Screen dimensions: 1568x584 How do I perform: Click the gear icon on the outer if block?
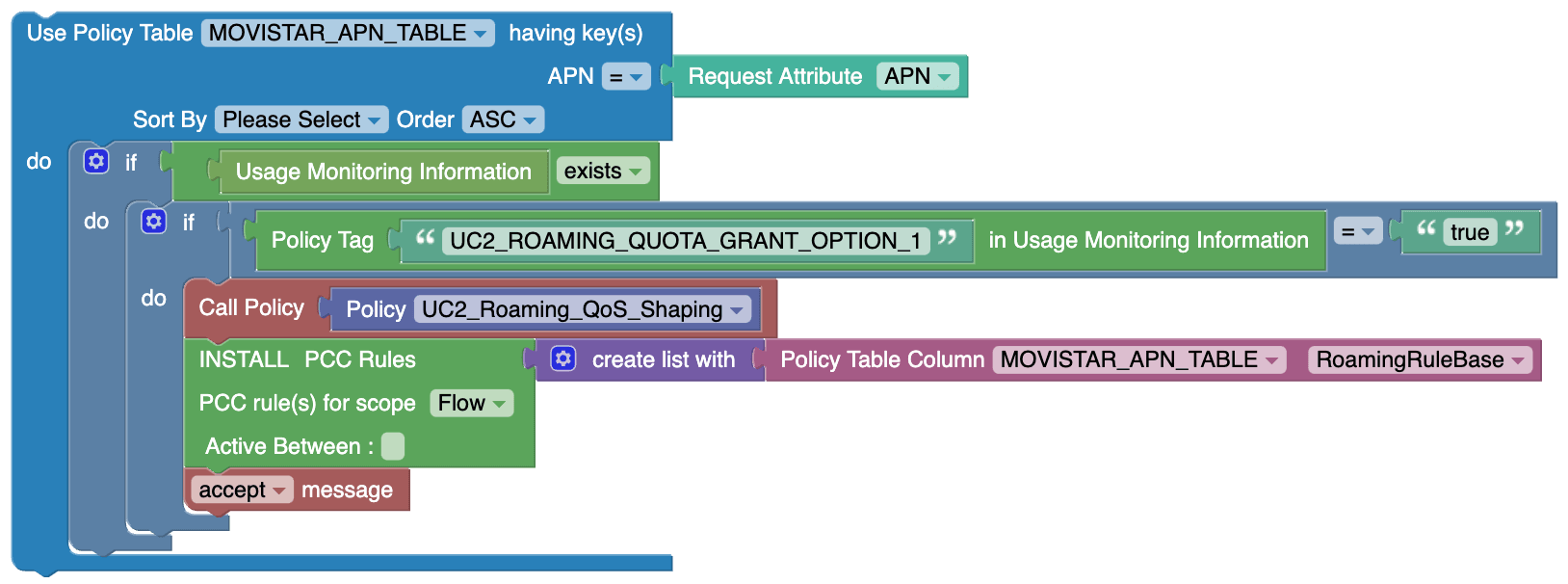tap(95, 161)
